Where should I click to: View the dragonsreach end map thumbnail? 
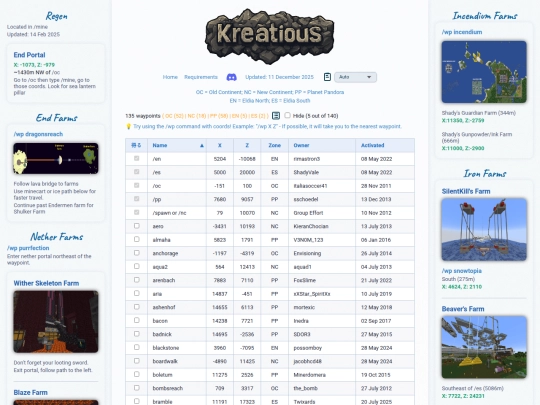point(56,158)
